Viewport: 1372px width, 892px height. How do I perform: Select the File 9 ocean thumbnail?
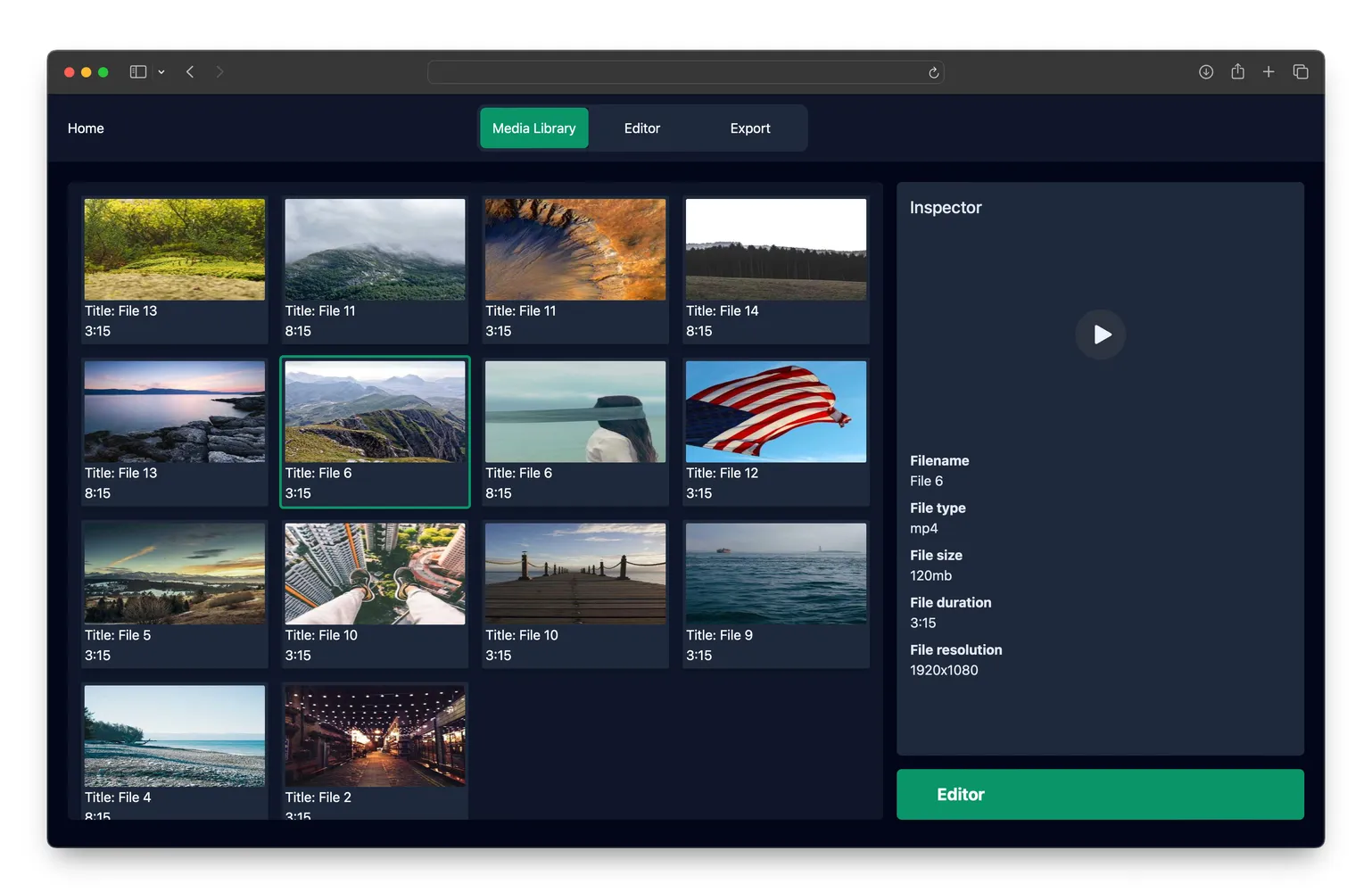776,574
